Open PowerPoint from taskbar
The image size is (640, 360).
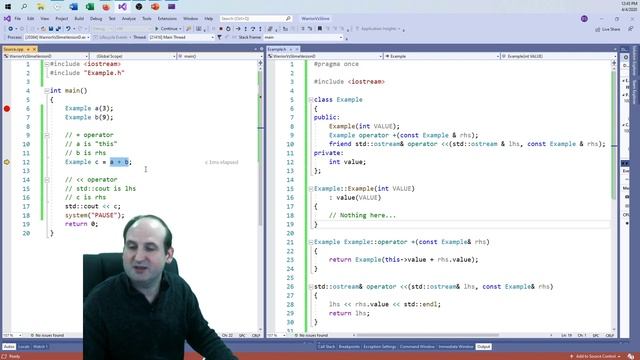(155, 7)
